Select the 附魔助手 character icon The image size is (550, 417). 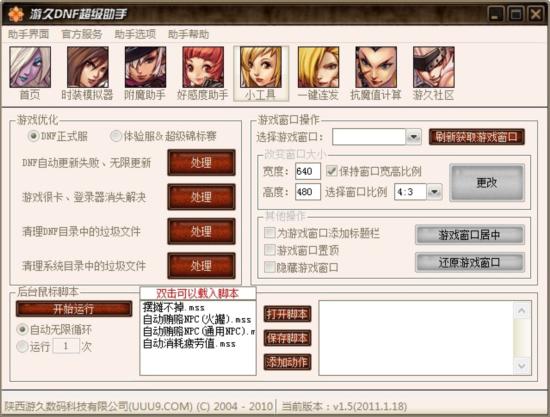145,67
